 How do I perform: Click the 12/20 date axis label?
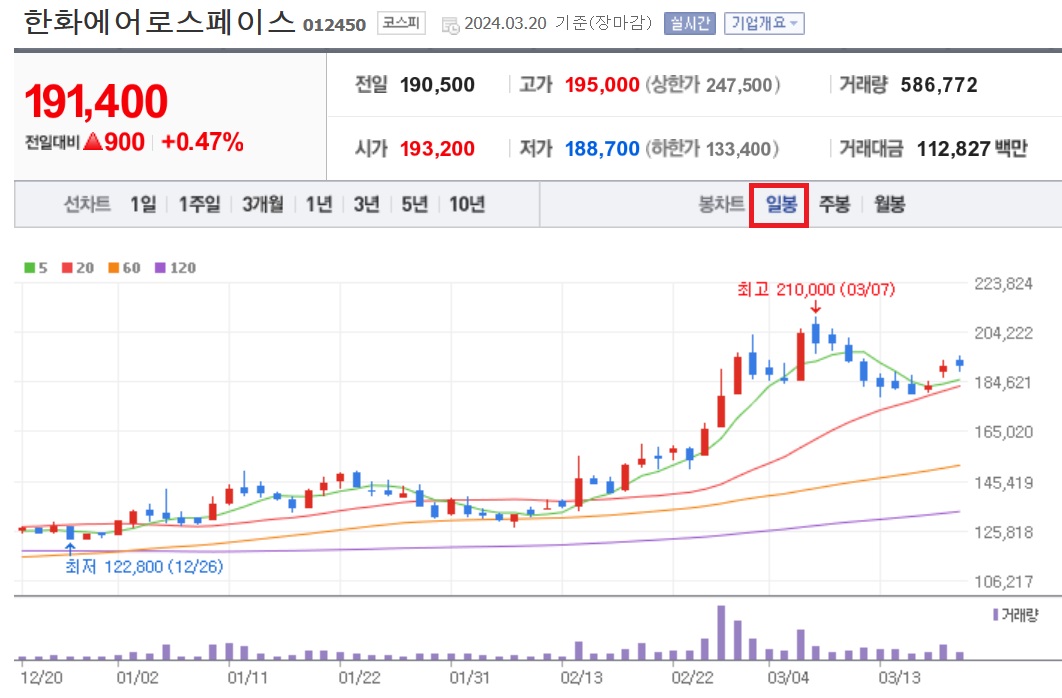click(x=41, y=678)
